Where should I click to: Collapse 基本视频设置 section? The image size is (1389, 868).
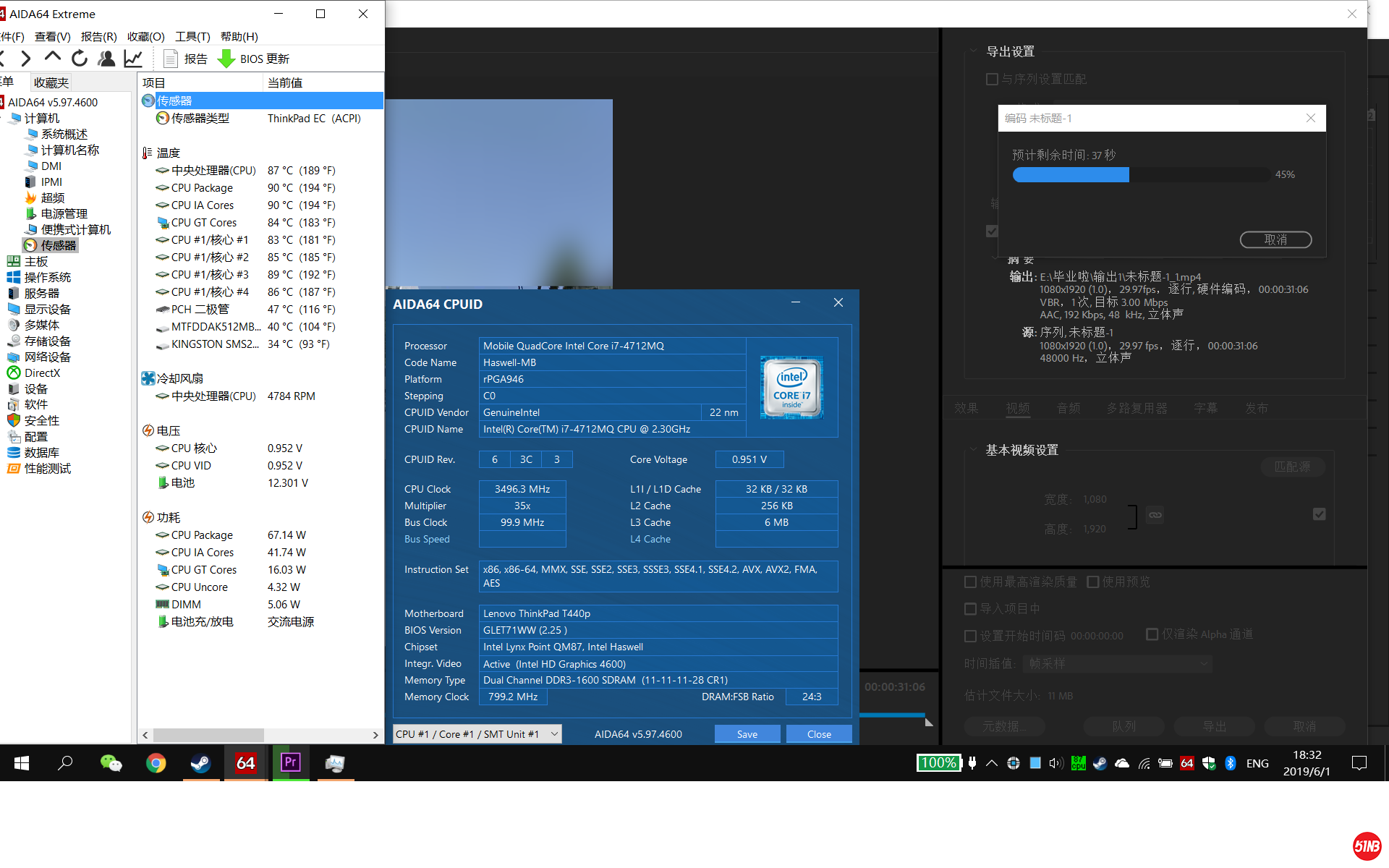[x=973, y=450]
